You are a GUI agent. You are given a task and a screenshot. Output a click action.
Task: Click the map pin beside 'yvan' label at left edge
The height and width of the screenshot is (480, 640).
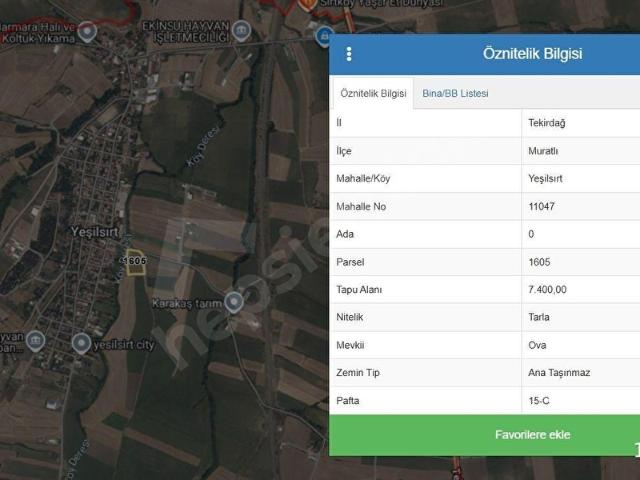point(36,341)
